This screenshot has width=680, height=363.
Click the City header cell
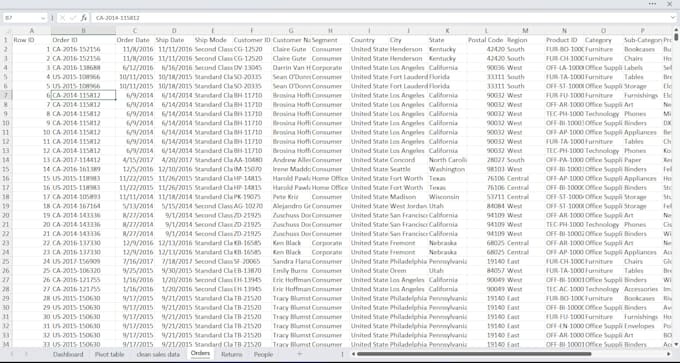(408, 40)
